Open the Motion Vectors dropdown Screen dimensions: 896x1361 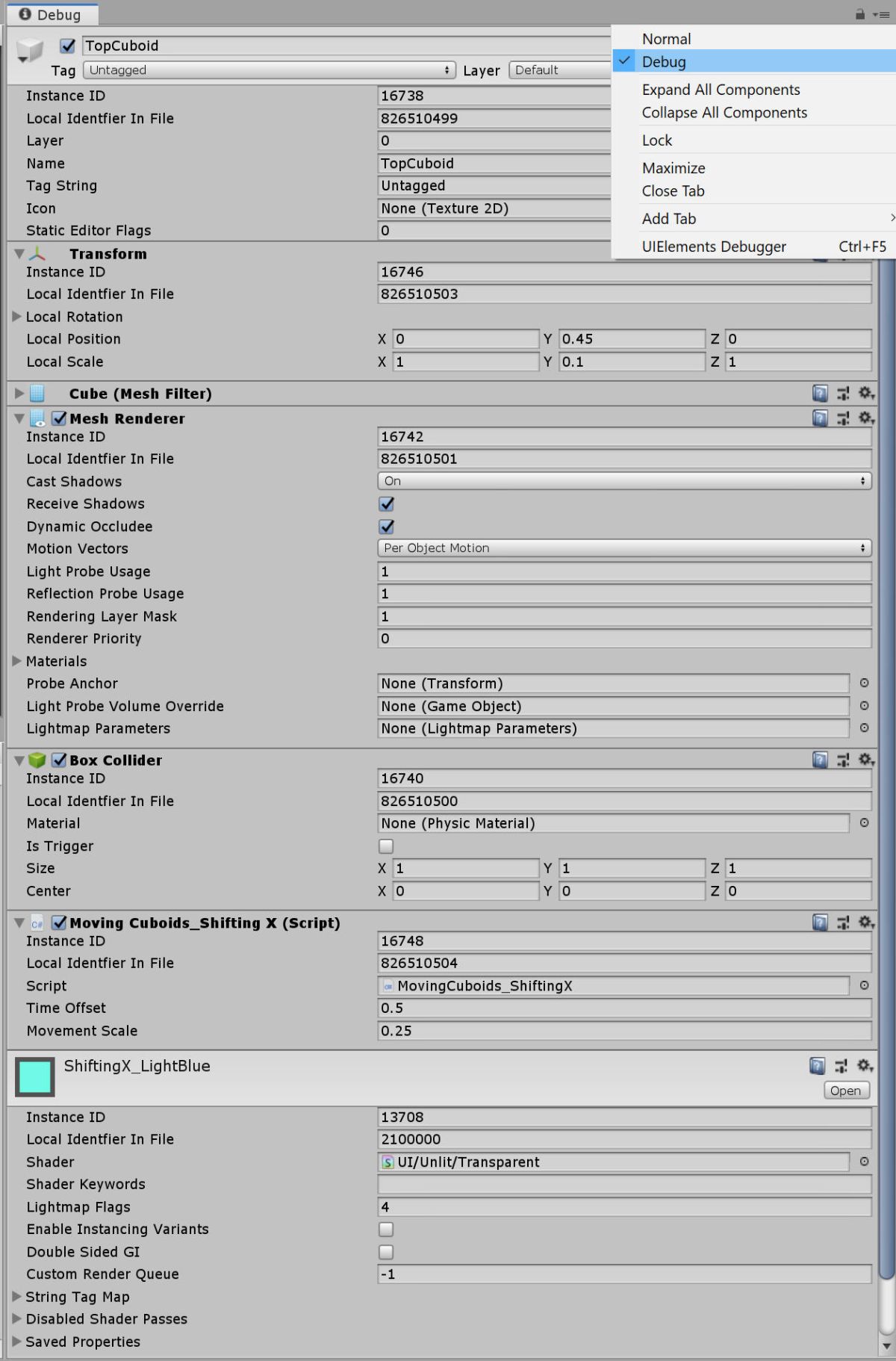pyautogui.click(x=624, y=548)
